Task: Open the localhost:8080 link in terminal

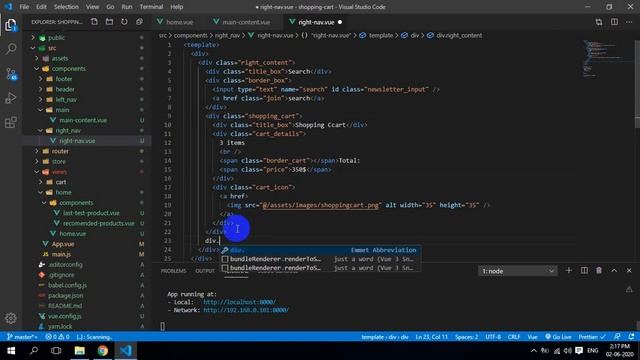Action: coord(240,302)
